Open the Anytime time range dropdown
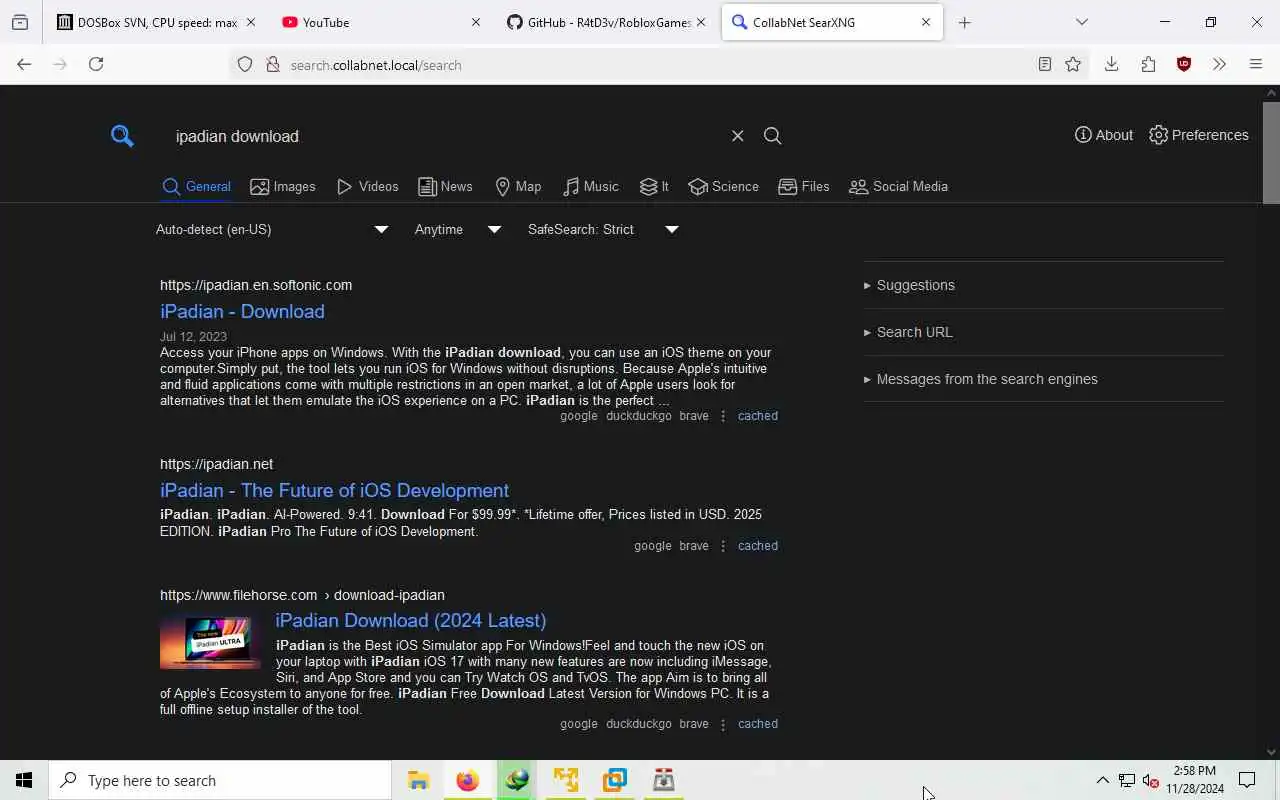Viewport: 1280px width, 800px height. 458,229
